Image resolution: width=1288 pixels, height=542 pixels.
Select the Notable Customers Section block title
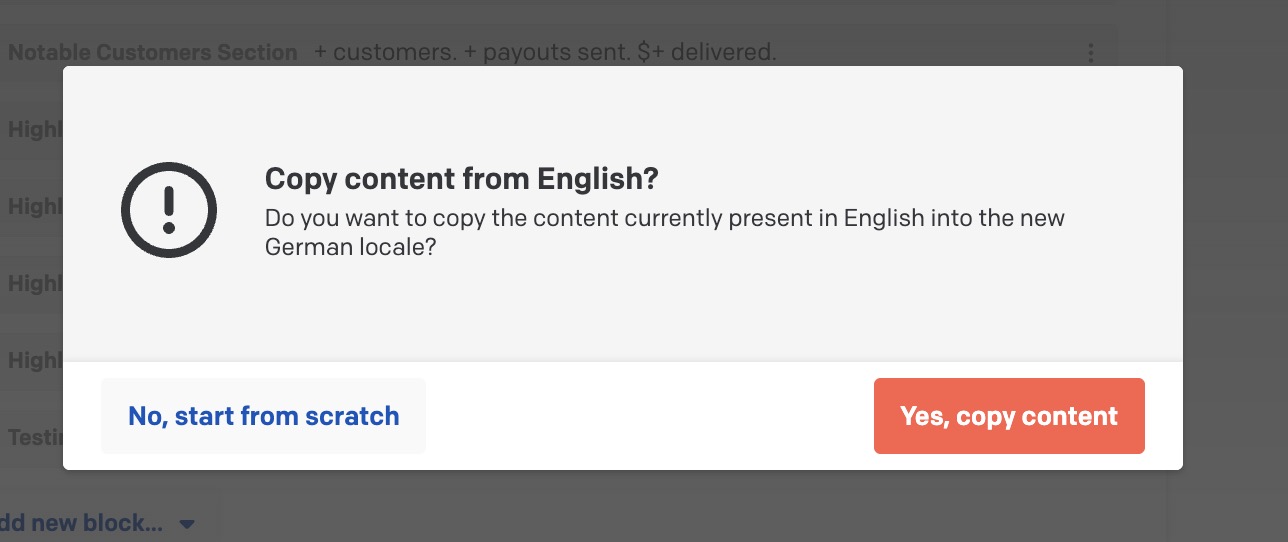pyautogui.click(x=153, y=52)
